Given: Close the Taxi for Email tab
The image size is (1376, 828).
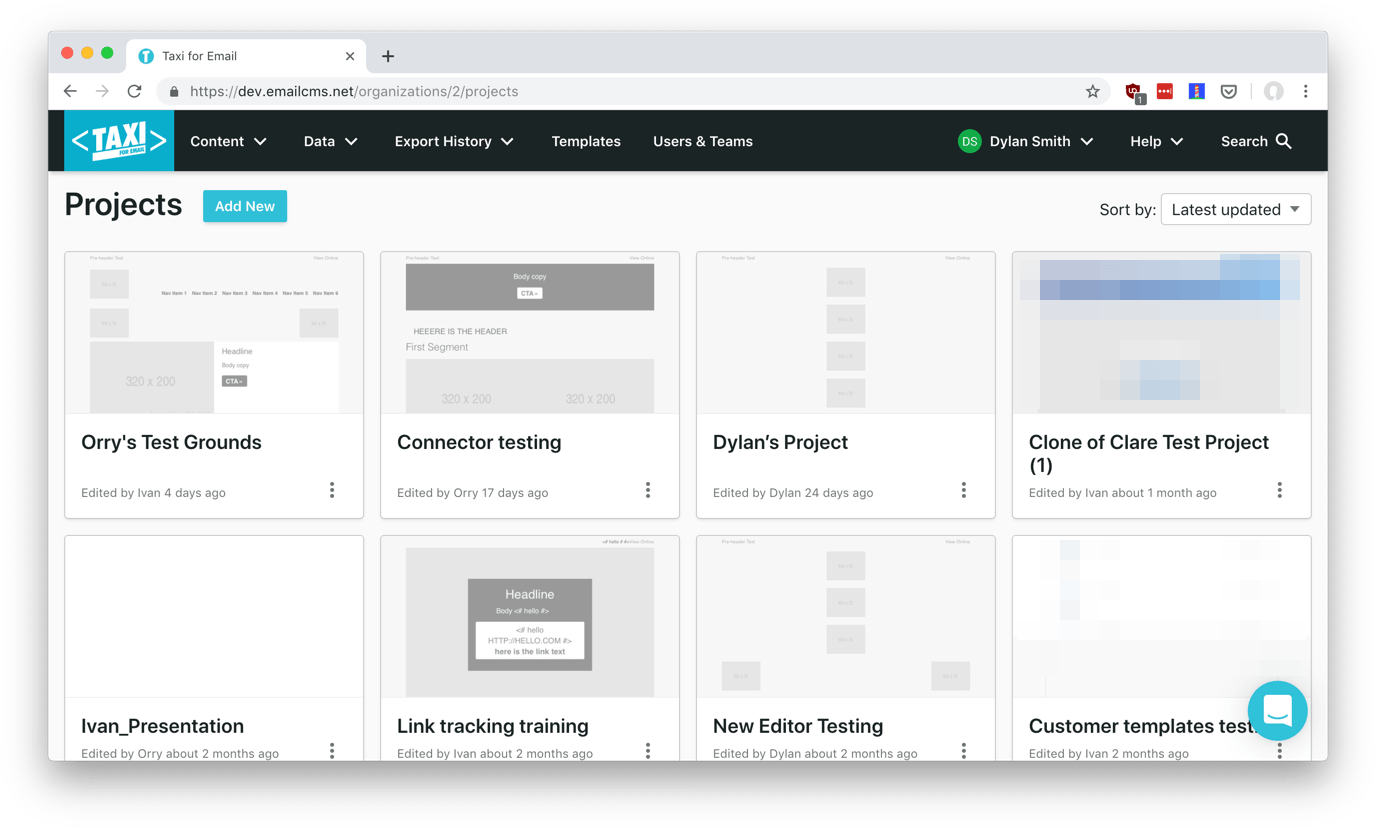Looking at the screenshot, I should (350, 56).
